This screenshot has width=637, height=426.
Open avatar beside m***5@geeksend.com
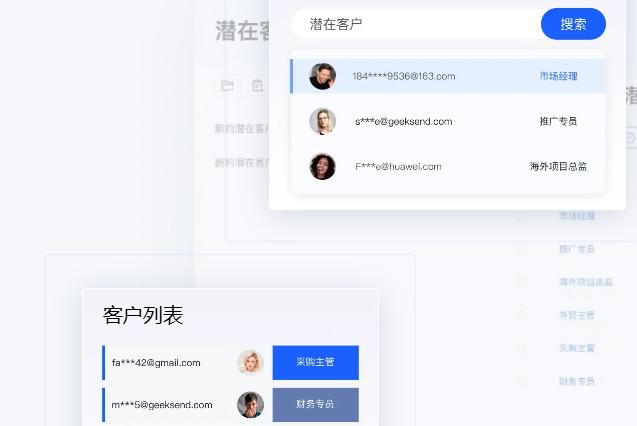click(x=250, y=404)
